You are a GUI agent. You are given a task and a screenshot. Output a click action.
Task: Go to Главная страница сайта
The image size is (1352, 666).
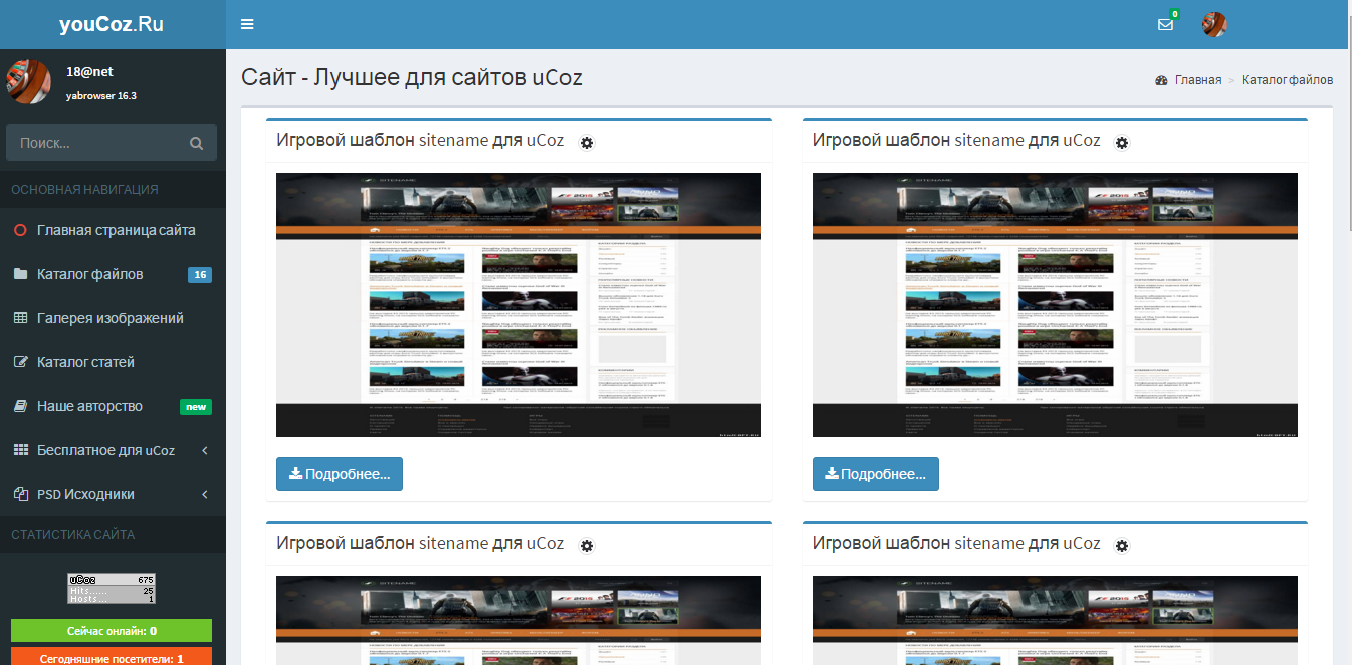(113, 230)
